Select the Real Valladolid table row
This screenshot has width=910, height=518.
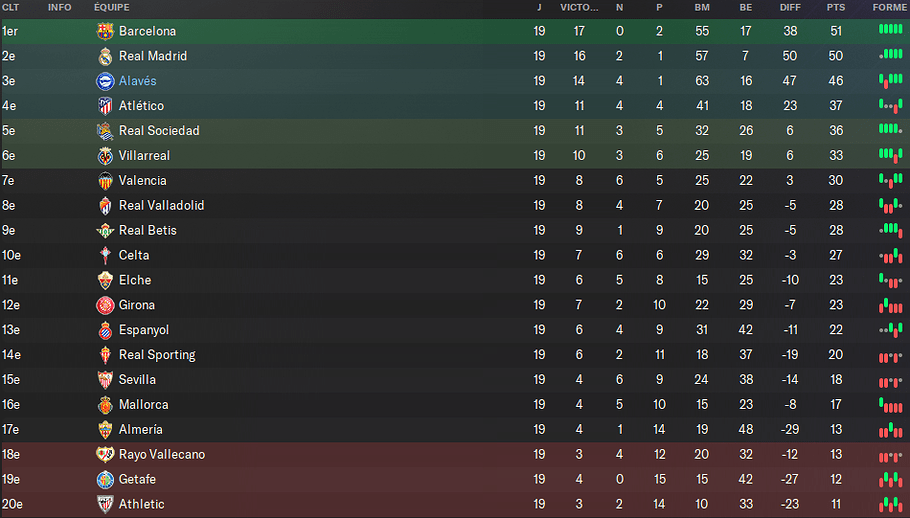click(455, 206)
